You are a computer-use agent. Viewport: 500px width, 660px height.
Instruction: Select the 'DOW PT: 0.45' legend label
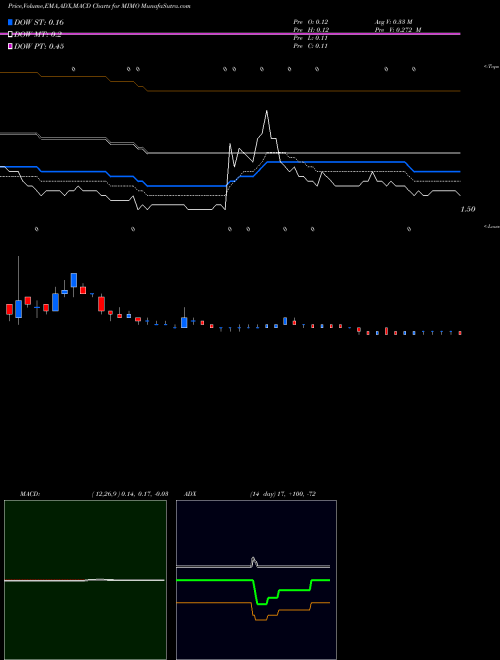39,46
